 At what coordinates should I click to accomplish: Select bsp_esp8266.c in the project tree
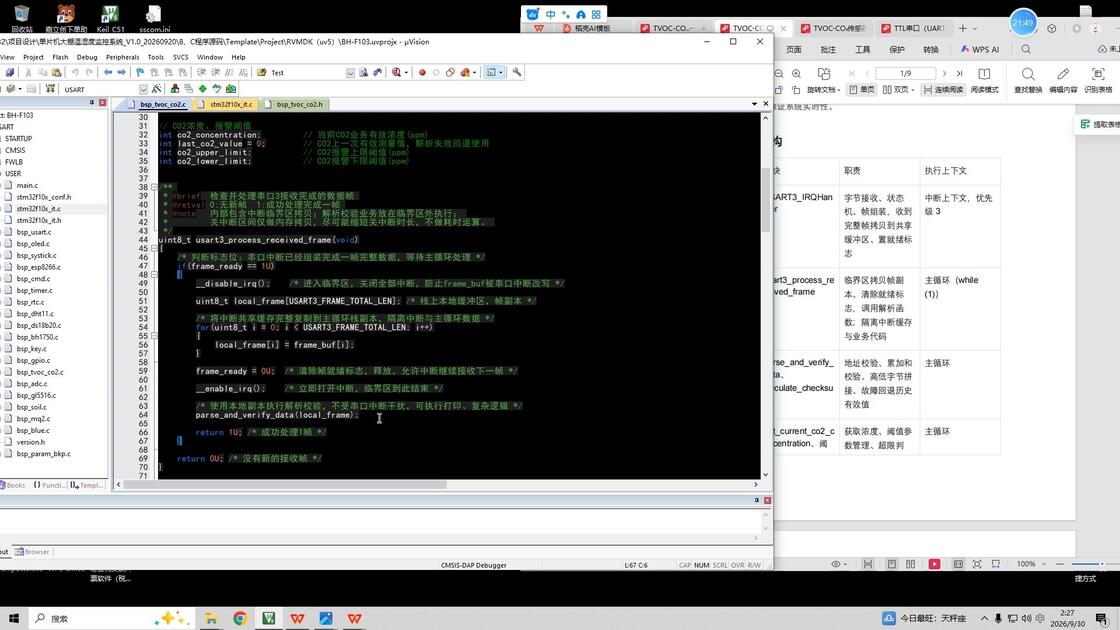39,267
